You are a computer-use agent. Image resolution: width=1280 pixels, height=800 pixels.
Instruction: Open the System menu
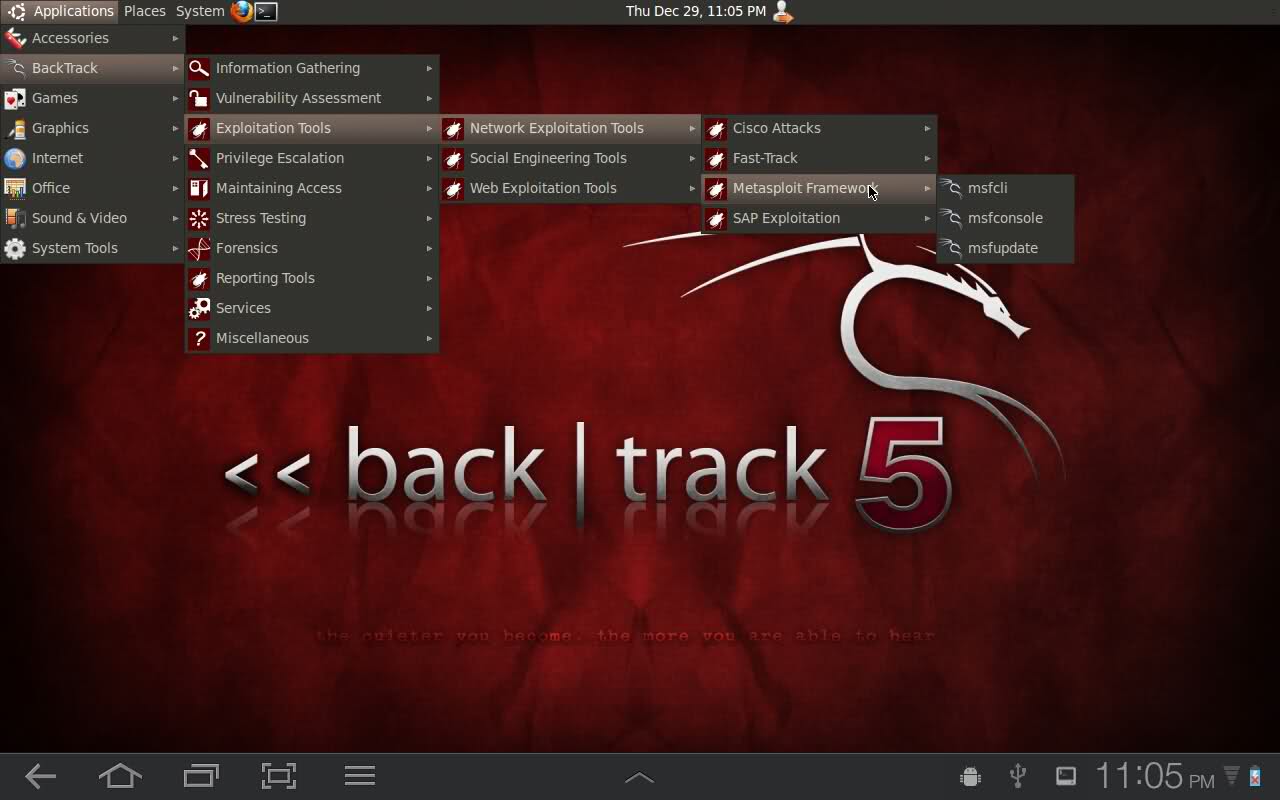tap(200, 11)
